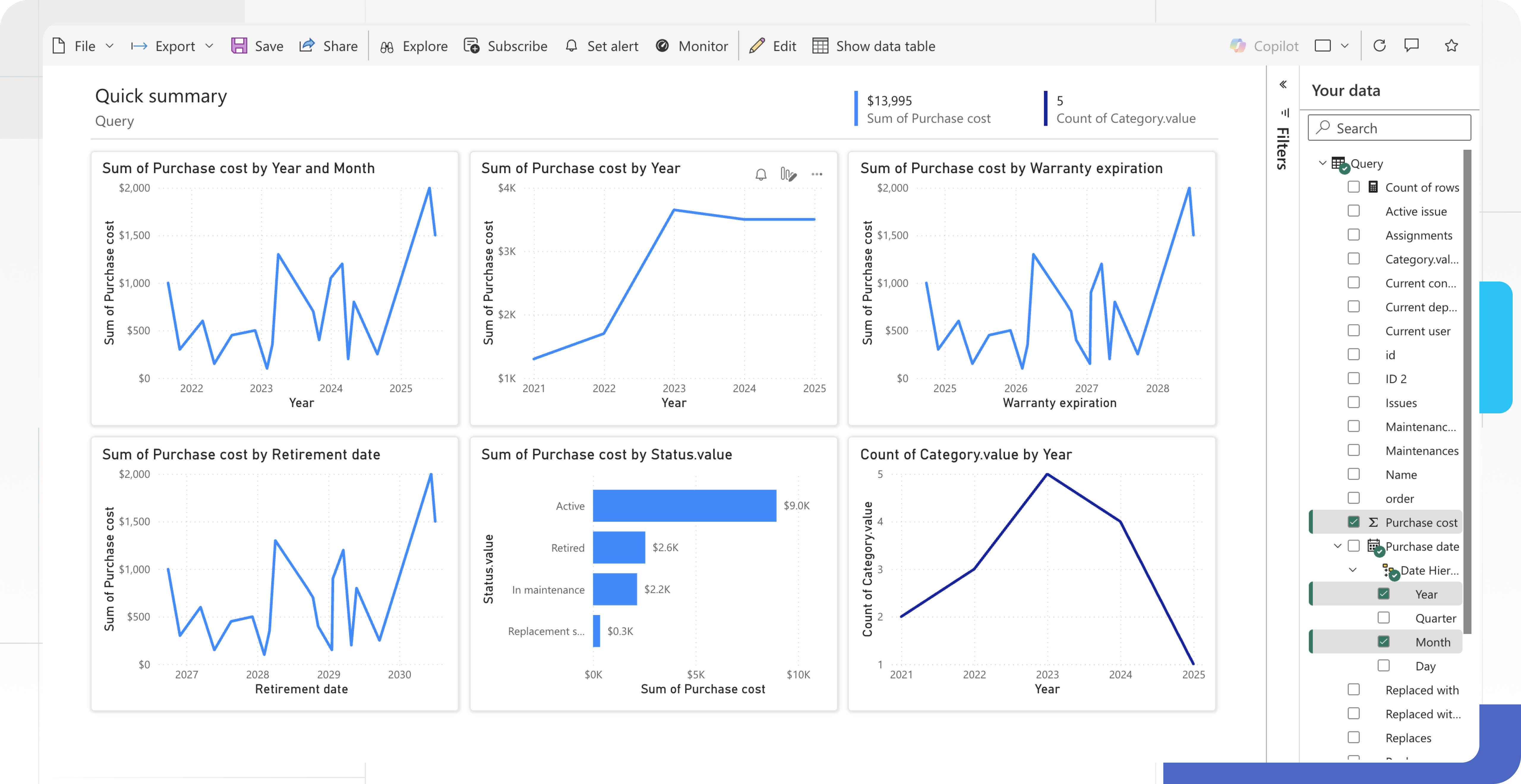
Task: Uncheck the Purchase cost field
Action: click(x=1354, y=522)
